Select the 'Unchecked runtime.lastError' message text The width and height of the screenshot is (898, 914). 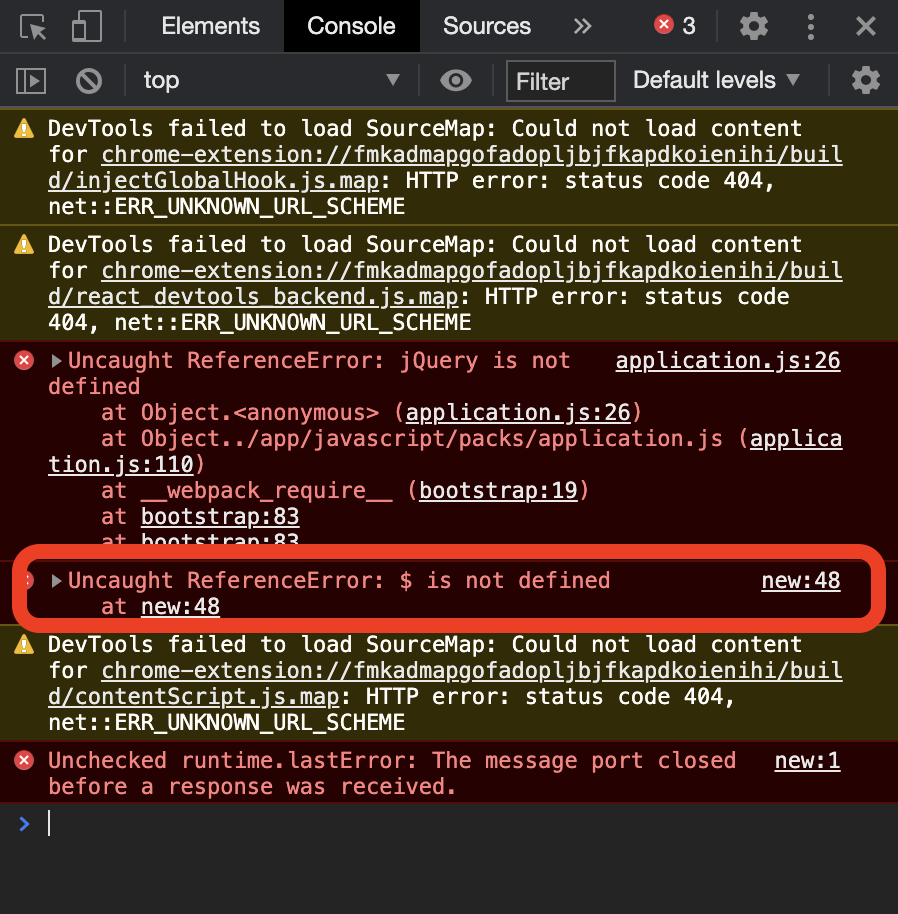[x=392, y=774]
